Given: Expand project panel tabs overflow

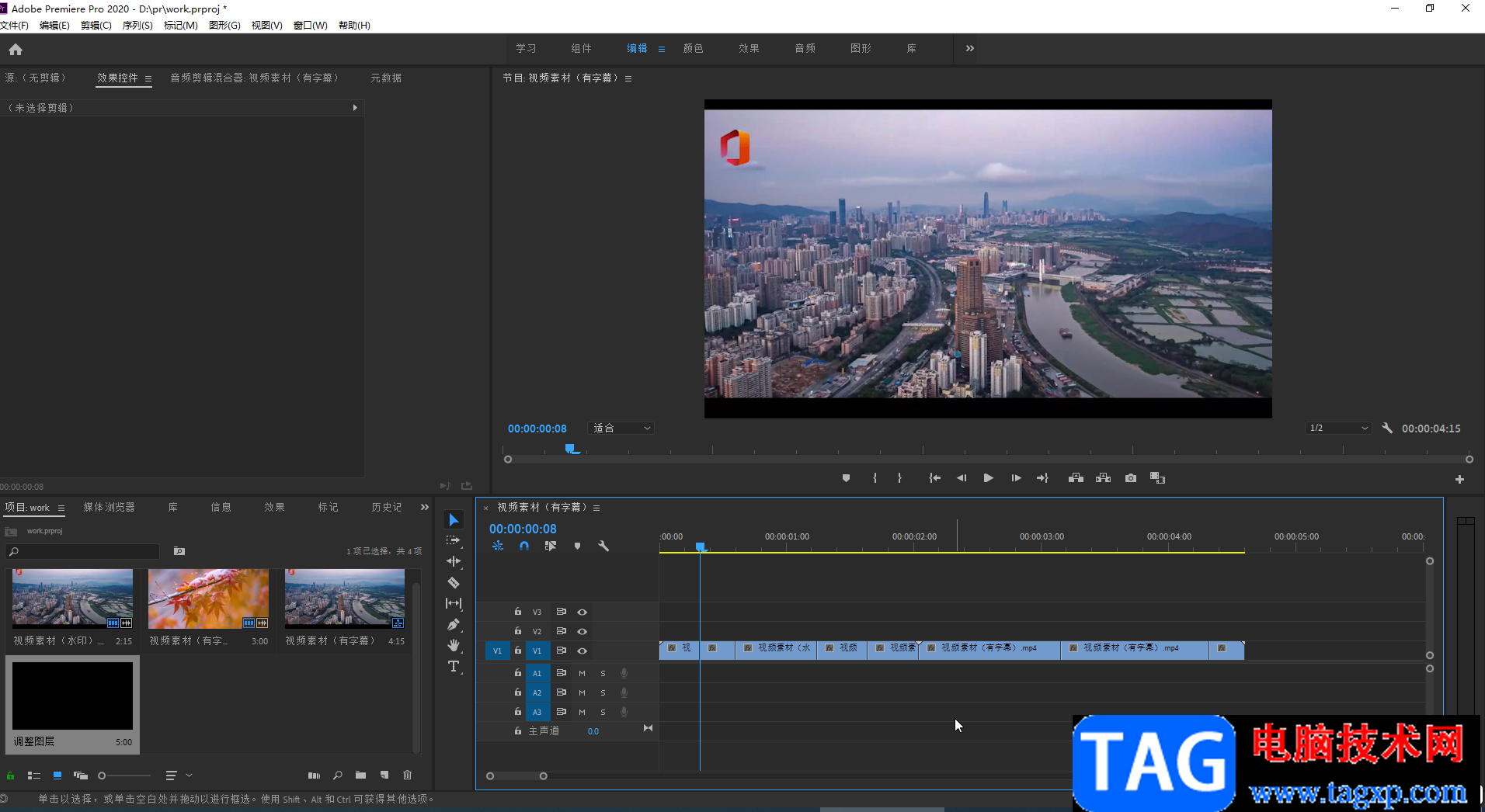Looking at the screenshot, I should click(424, 507).
